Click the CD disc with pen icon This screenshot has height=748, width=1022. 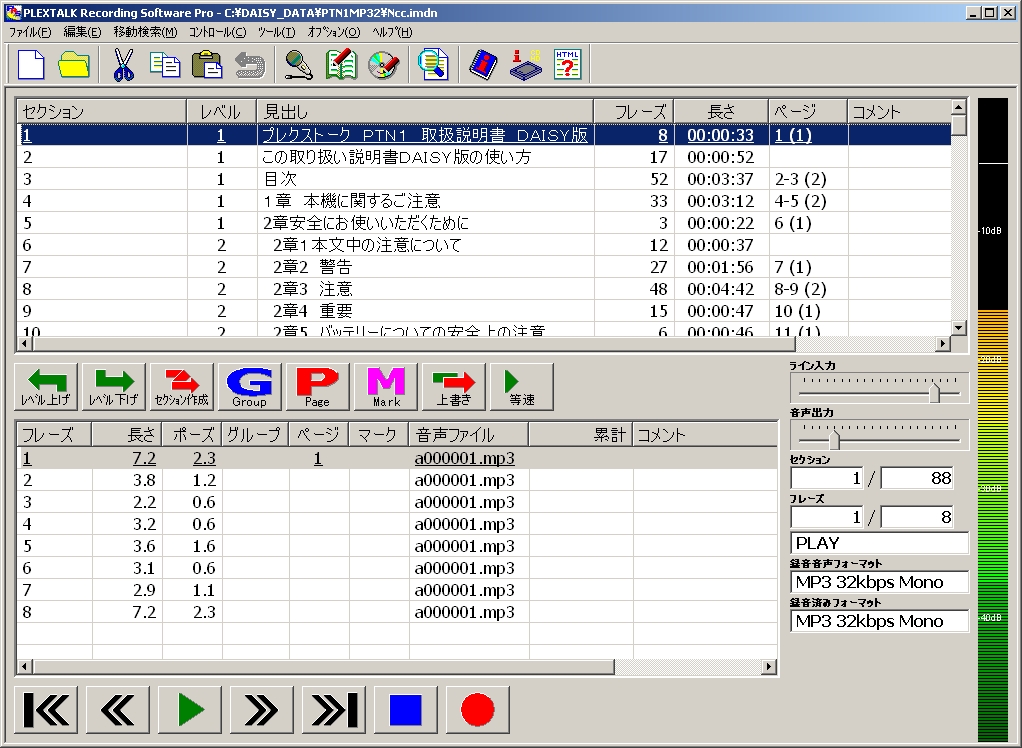click(x=383, y=65)
